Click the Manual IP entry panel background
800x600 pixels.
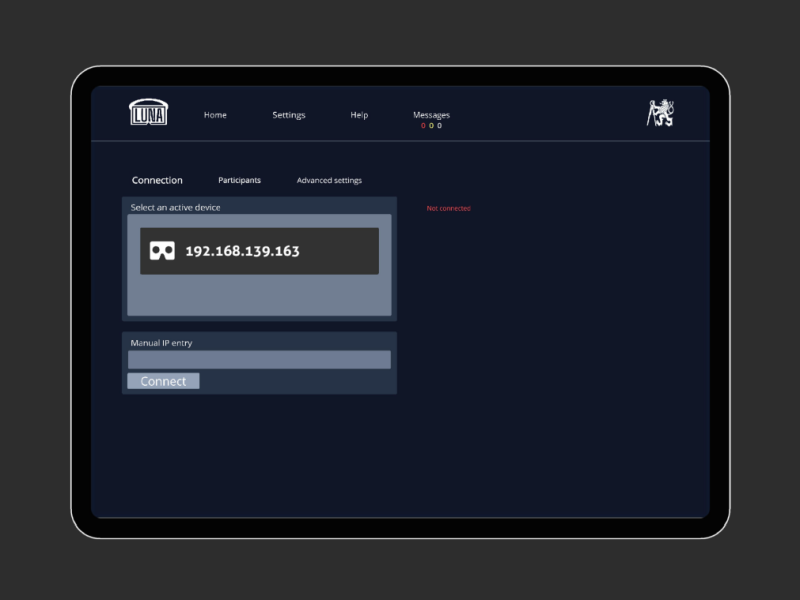click(300, 382)
